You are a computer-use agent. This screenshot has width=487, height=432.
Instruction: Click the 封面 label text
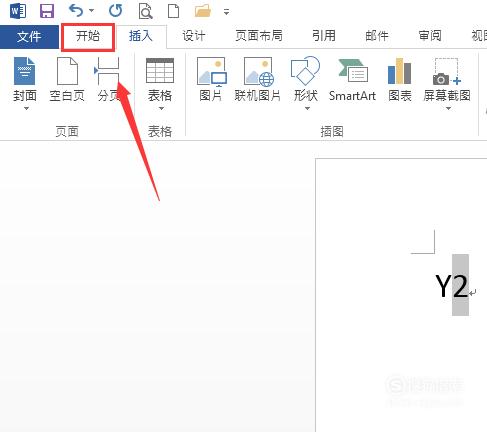point(25,96)
